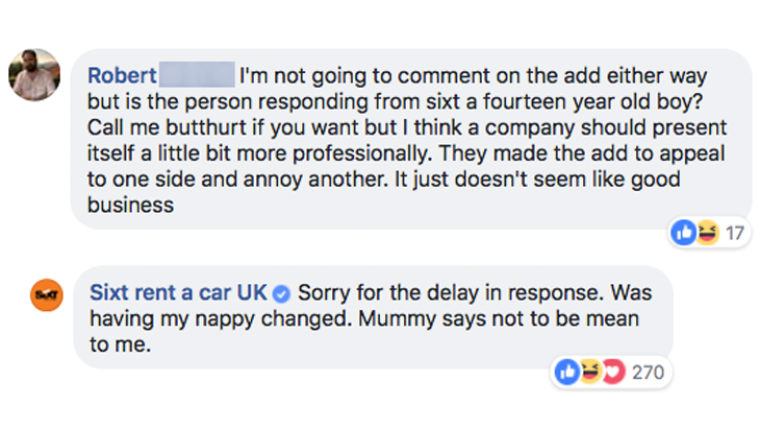Open the Sixt rent a car UK page link
The width and height of the screenshot is (760, 428).
point(178,293)
